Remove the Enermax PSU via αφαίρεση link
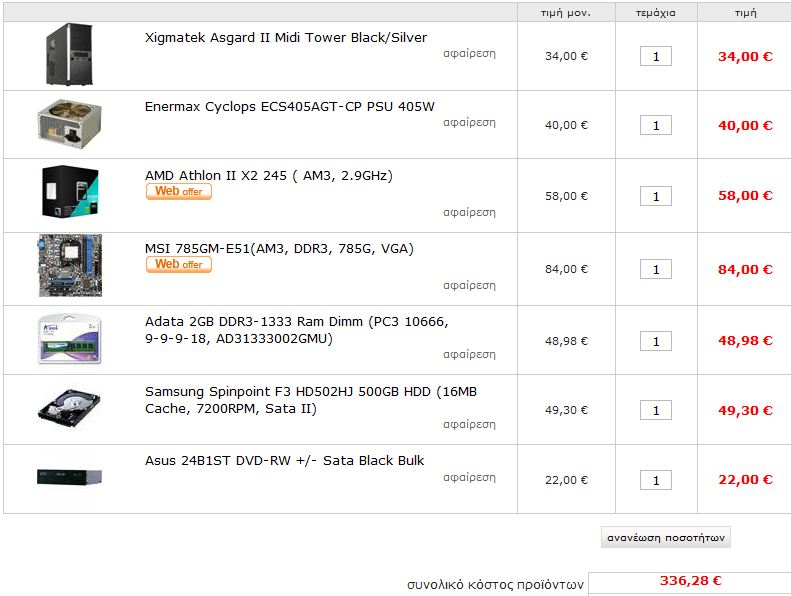 point(469,123)
